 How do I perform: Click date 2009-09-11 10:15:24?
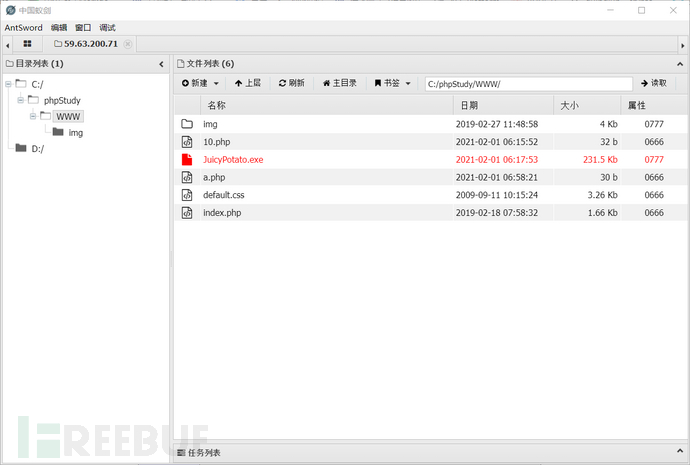click(497, 195)
